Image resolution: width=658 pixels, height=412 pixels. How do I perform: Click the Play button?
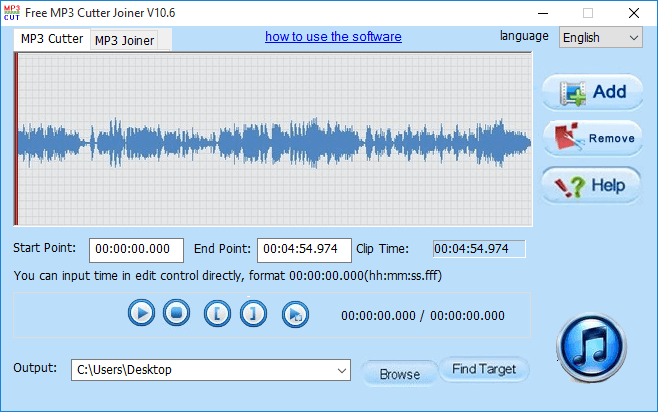141,313
